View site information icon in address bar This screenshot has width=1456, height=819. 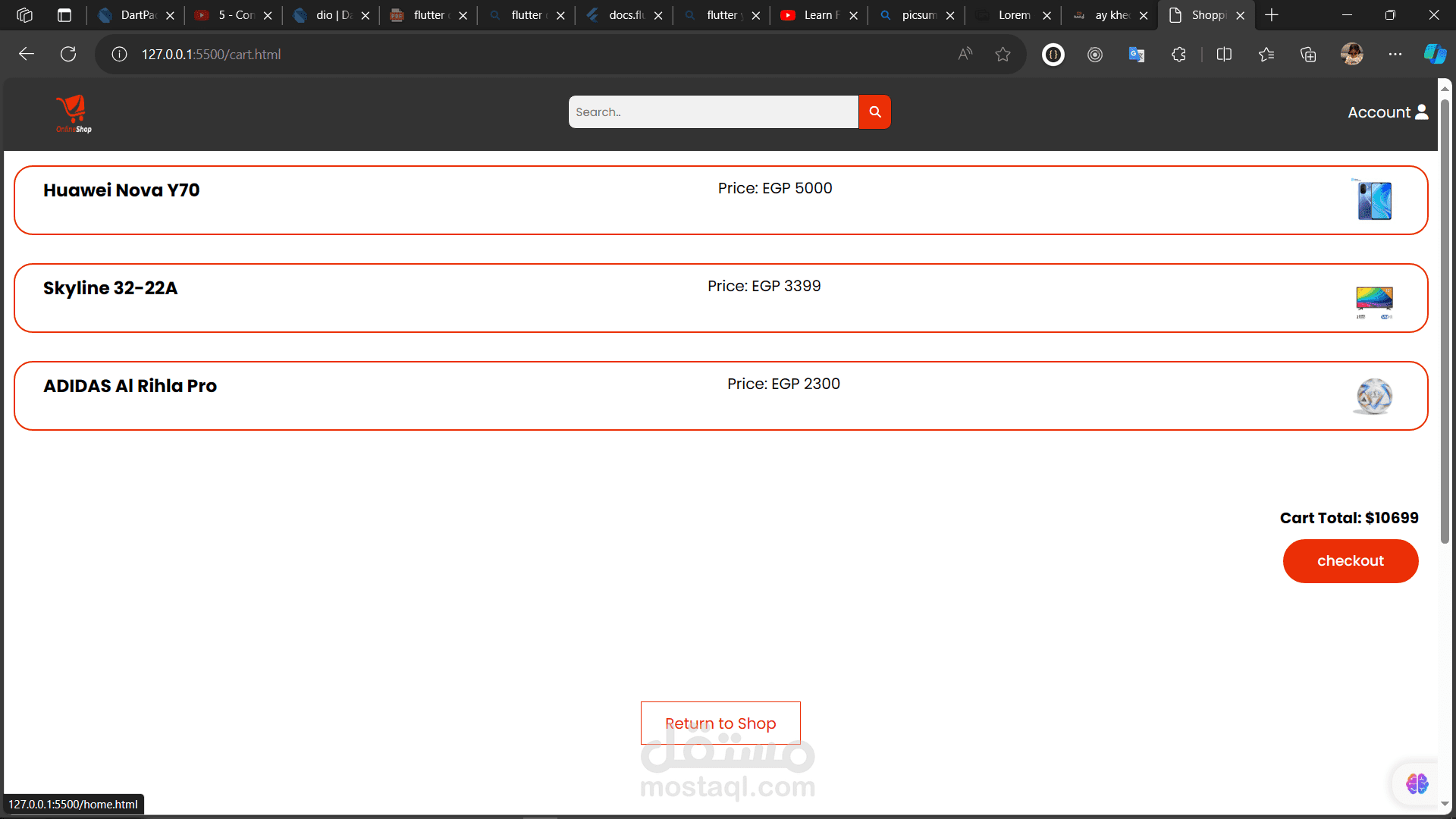119,54
